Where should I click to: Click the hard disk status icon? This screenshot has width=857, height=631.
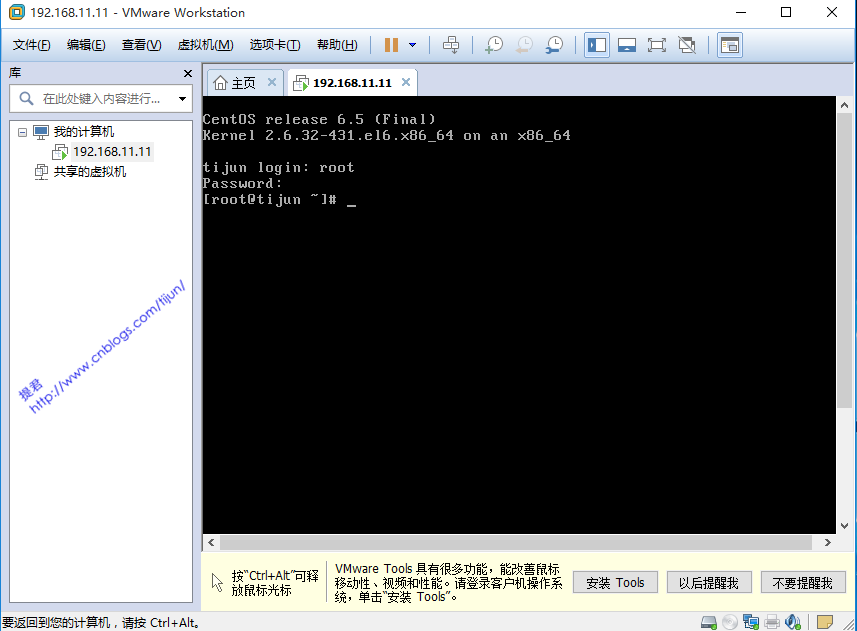[x=709, y=622]
